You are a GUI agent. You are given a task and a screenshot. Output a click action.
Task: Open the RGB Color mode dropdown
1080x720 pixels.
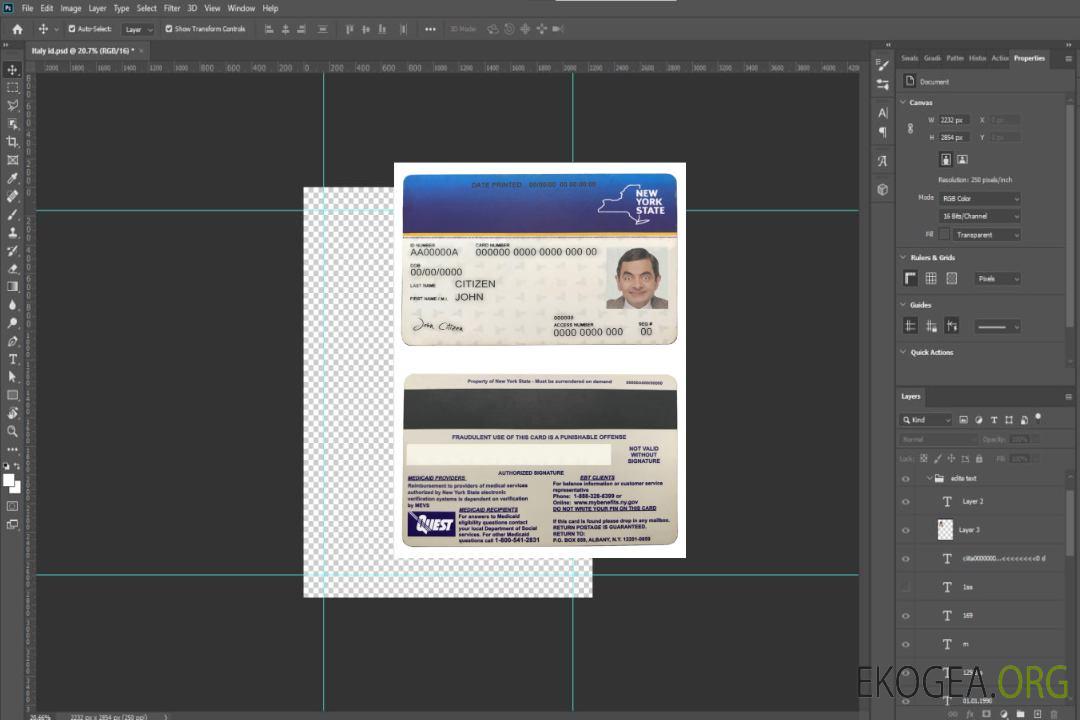[x=980, y=198]
